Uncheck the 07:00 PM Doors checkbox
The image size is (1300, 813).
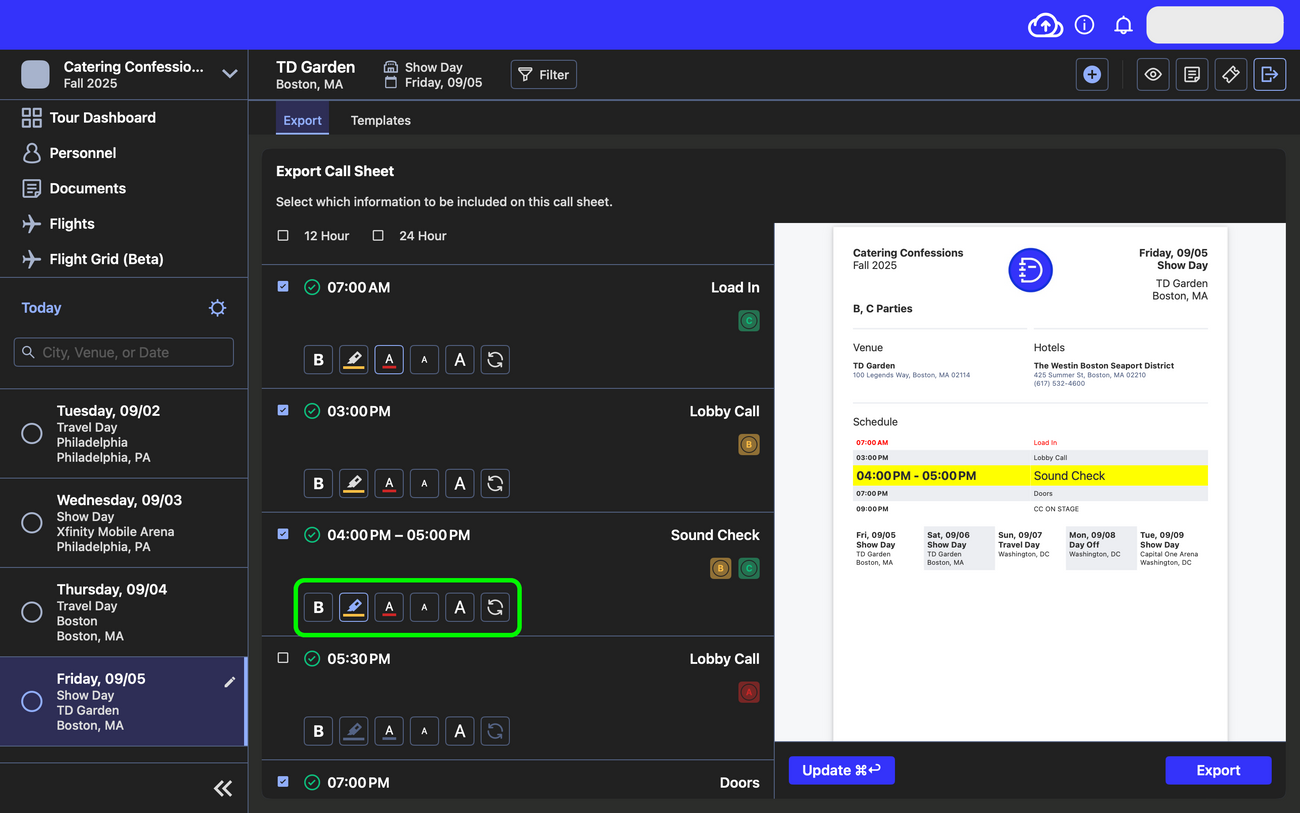coord(283,781)
